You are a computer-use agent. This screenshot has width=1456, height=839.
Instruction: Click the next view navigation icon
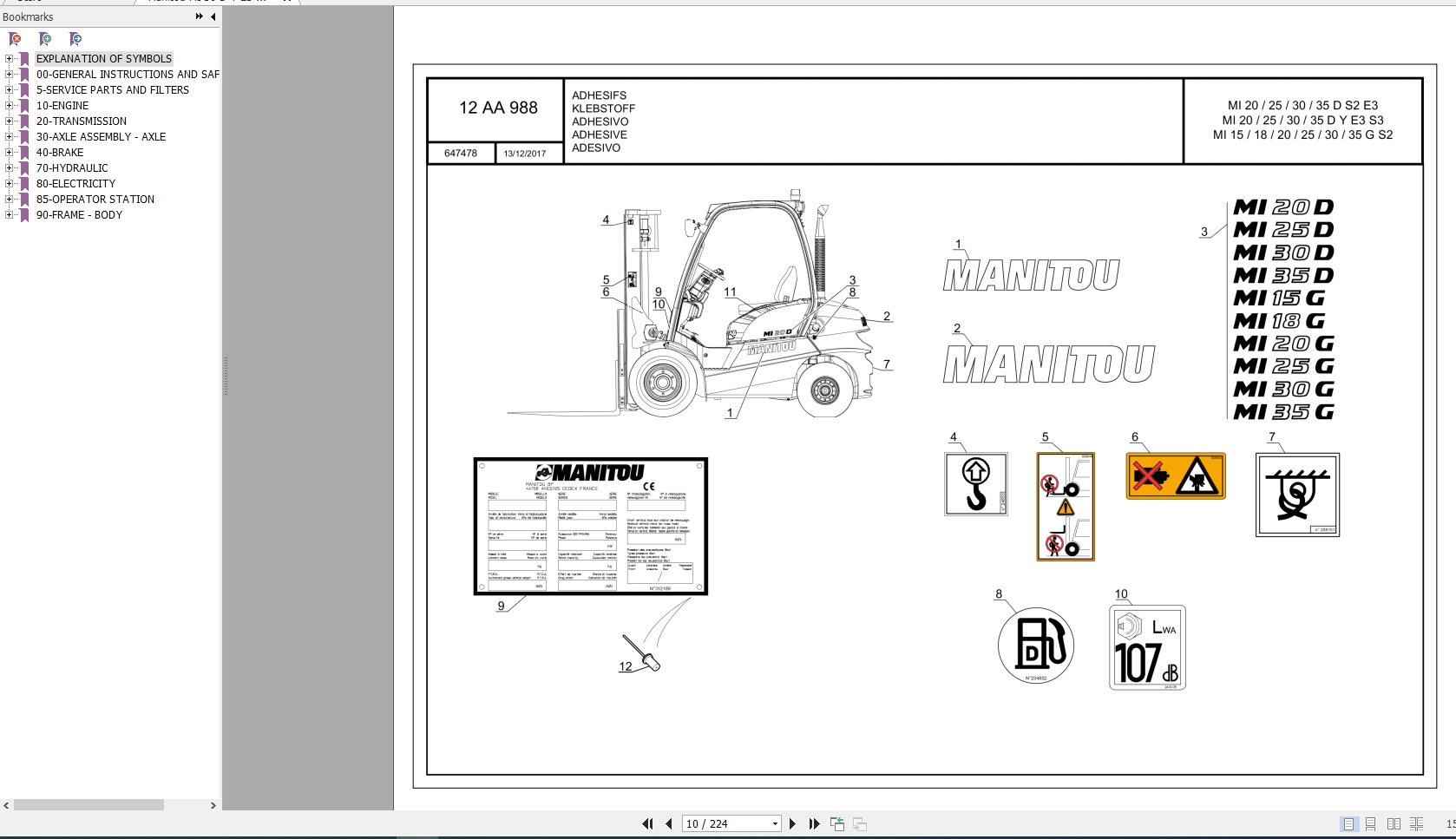tap(860, 823)
